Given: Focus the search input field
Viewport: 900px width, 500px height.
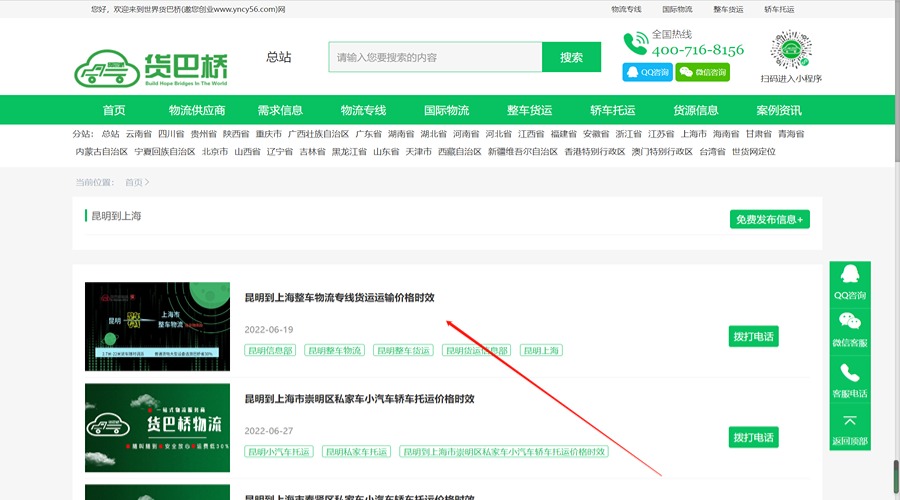Looking at the screenshot, I should tap(435, 57).
